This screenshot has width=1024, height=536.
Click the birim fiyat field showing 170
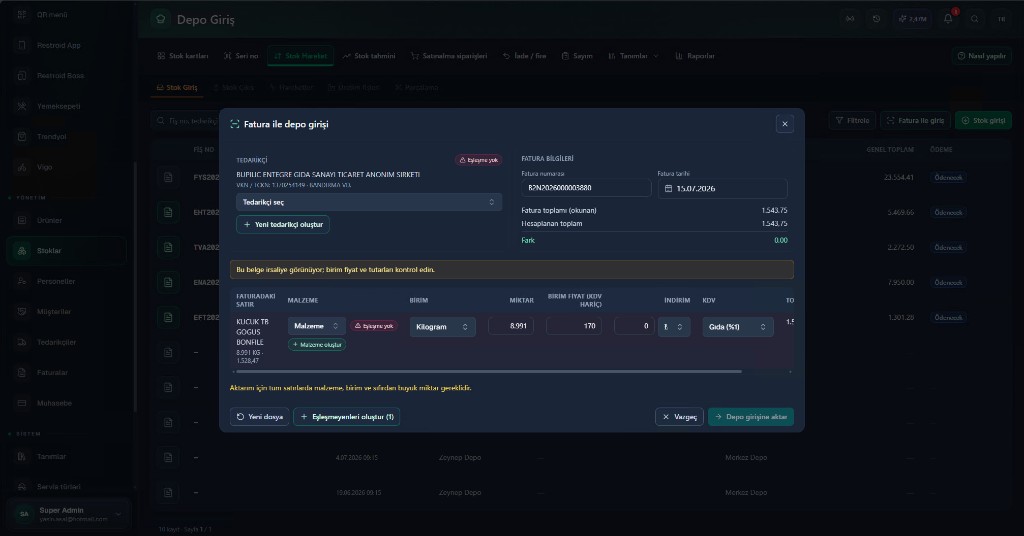(573, 326)
